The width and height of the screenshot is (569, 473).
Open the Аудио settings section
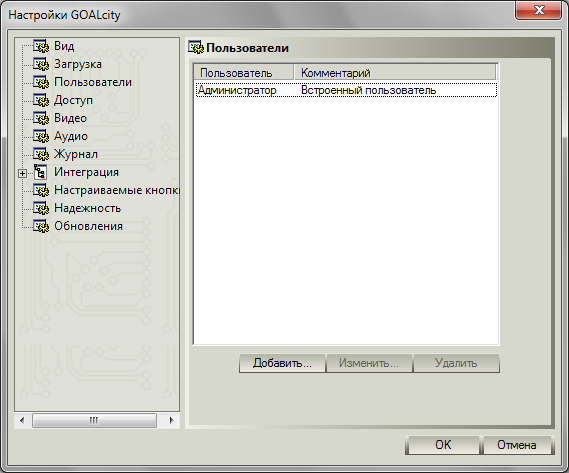click(x=71, y=136)
